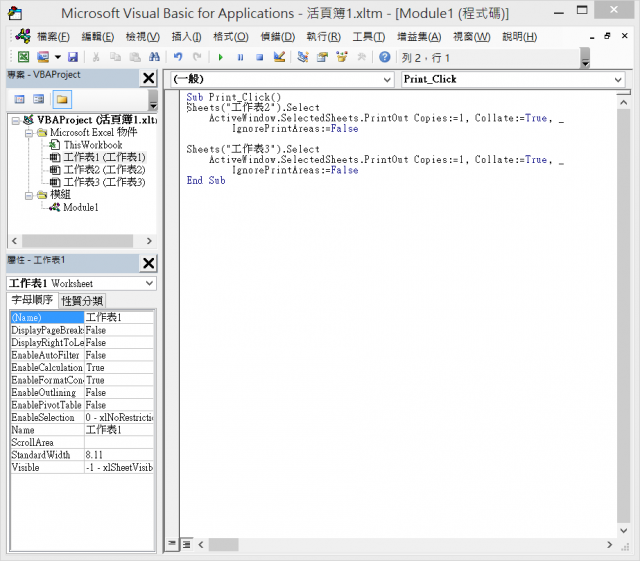Open the 檢視(V) menu
This screenshot has height=561, width=640.
pyautogui.click(x=142, y=37)
